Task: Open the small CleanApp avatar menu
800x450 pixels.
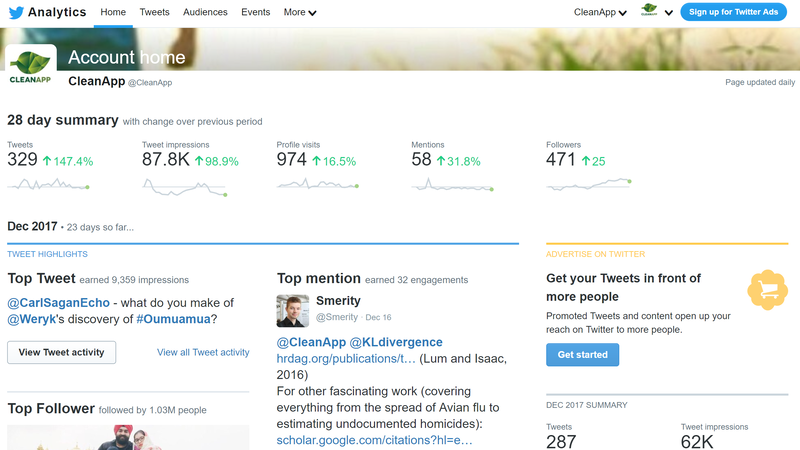Action: point(650,12)
